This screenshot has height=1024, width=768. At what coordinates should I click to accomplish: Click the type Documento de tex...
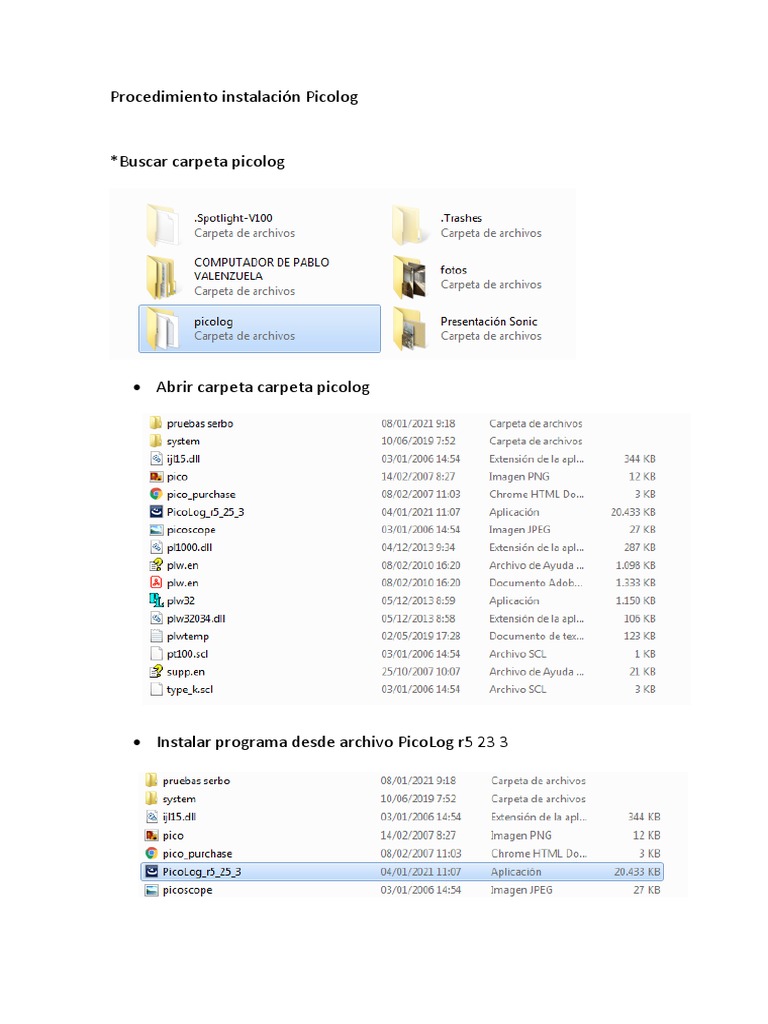click(536, 636)
